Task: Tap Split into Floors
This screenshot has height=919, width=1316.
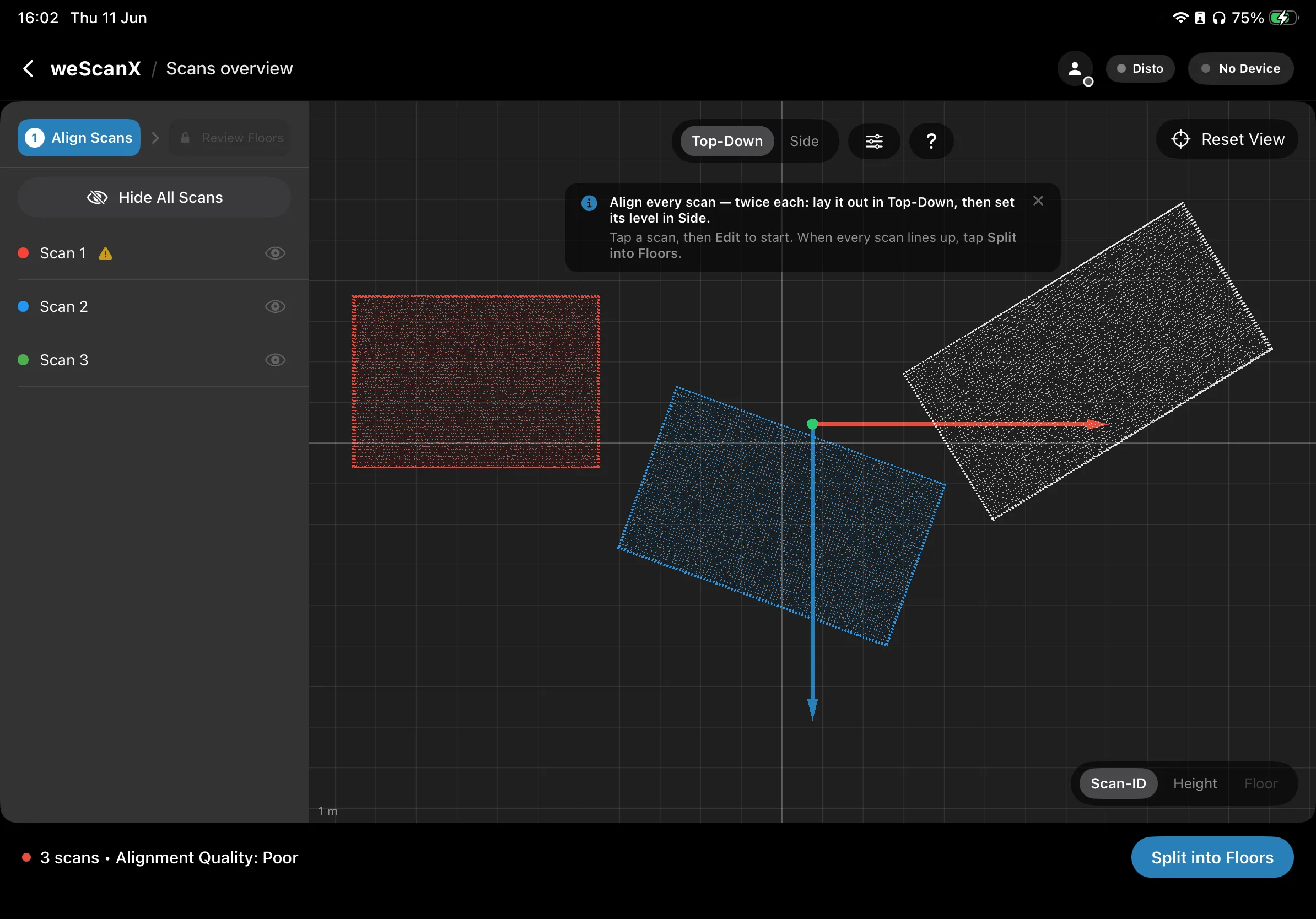Action: click(1212, 857)
